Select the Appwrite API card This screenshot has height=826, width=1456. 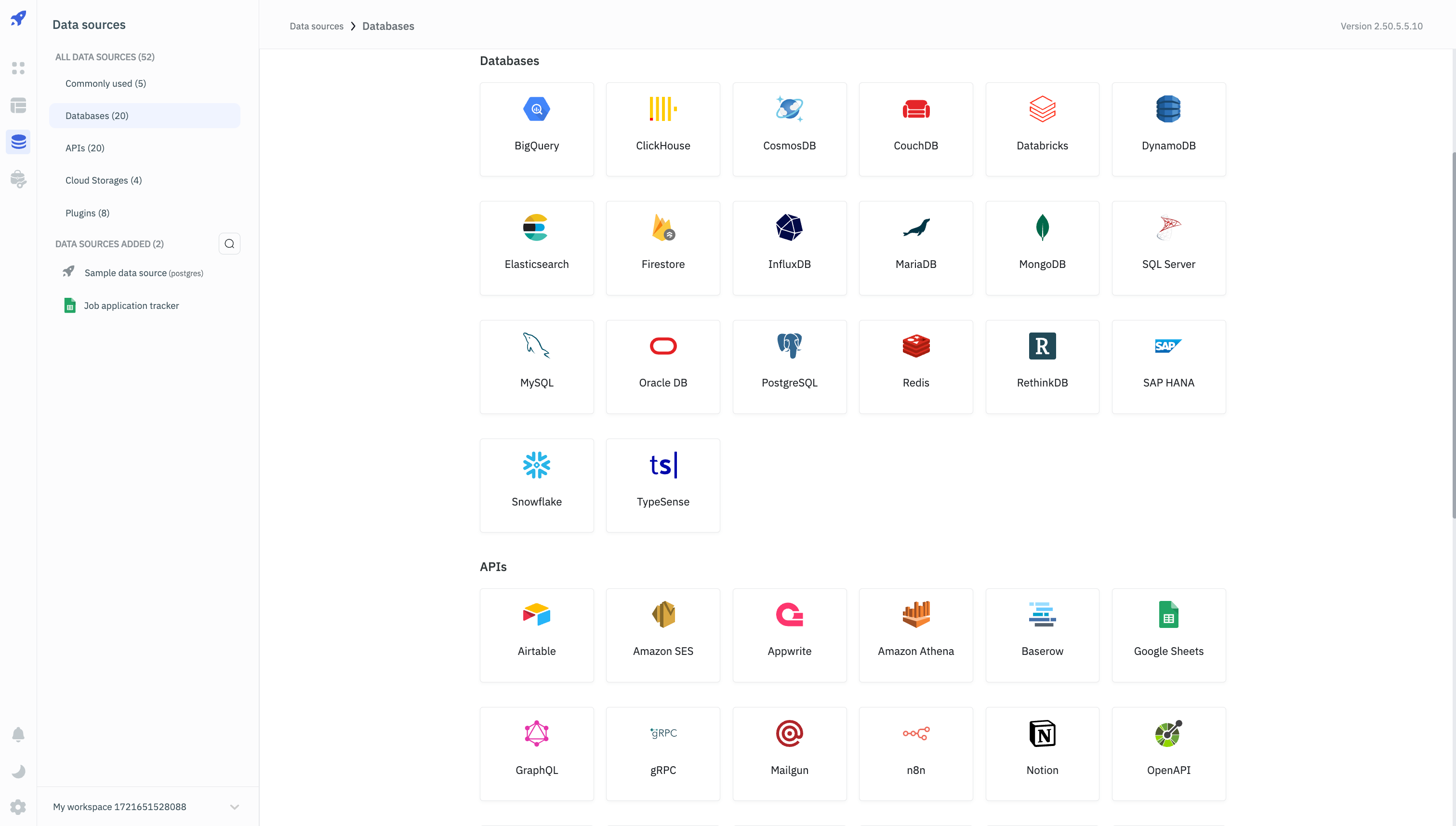tap(790, 635)
